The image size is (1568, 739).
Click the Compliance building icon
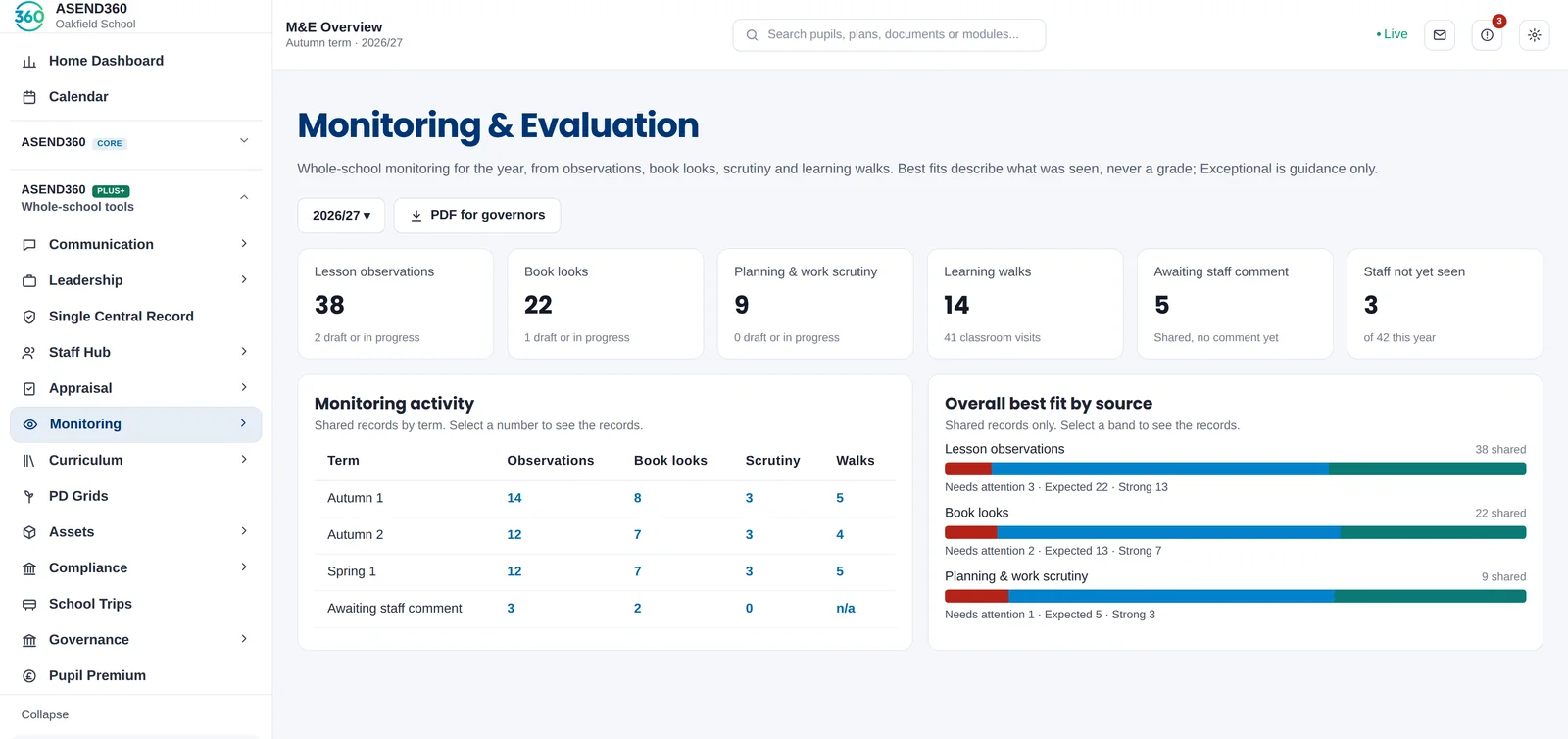[x=29, y=568]
